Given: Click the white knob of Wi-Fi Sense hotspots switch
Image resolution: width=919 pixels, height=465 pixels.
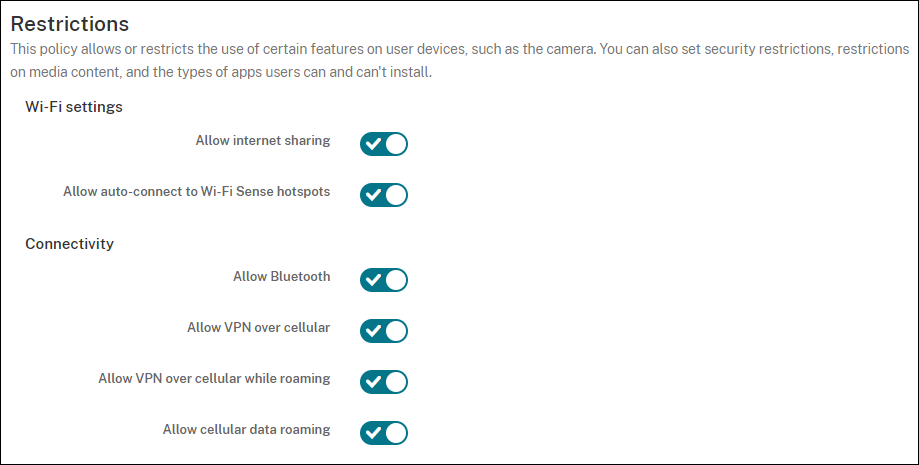Looking at the screenshot, I should tap(396, 195).
